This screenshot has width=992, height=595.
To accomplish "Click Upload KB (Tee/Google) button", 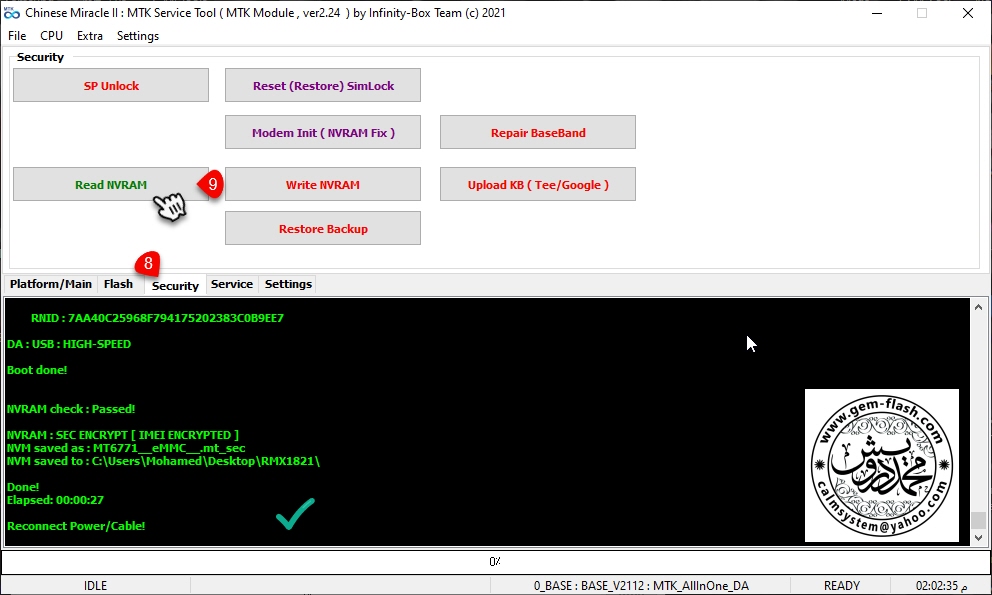I will (x=538, y=184).
